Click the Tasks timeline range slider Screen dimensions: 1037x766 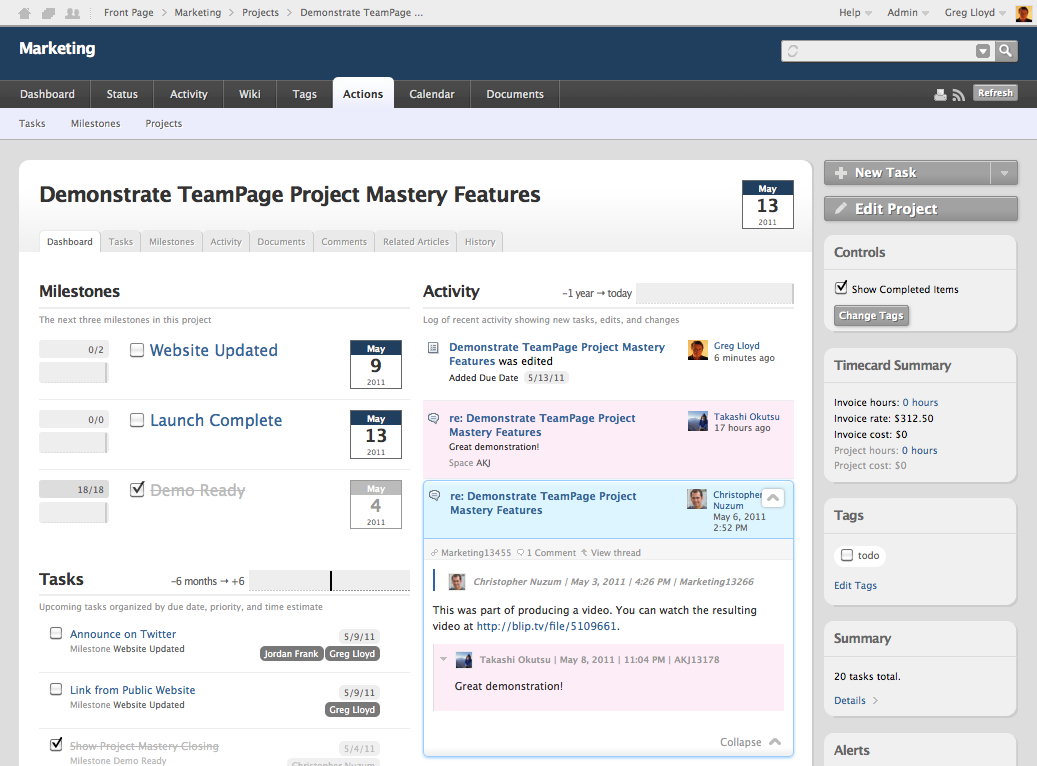329,581
